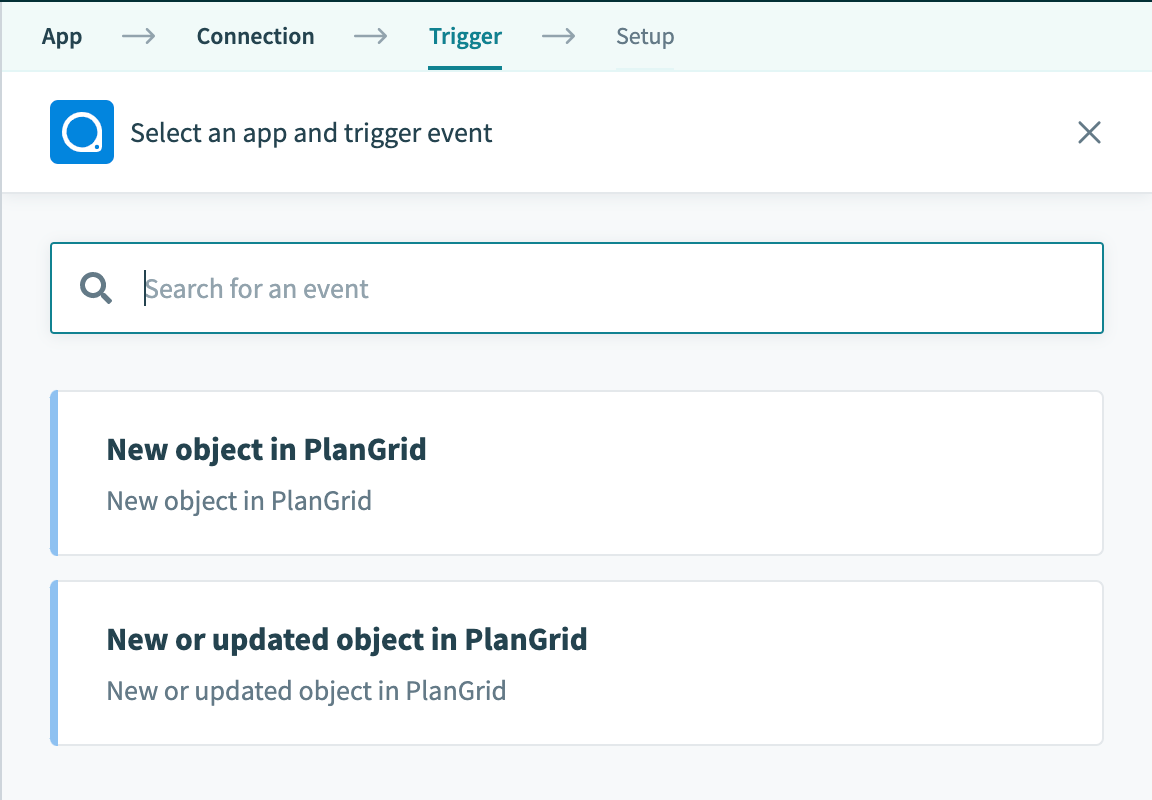This screenshot has height=800, width=1152.
Task: Click the arrow between App and Connection
Action: click(137, 36)
